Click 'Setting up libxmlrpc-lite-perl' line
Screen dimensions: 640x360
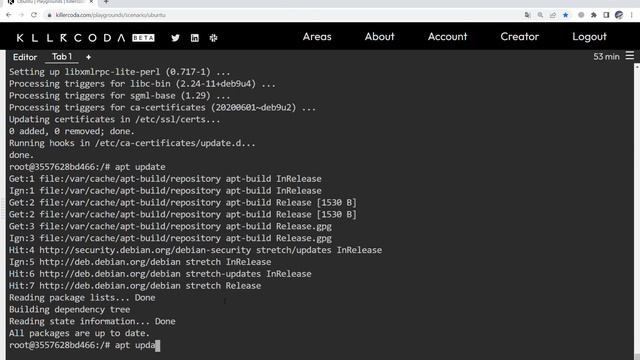coord(120,72)
